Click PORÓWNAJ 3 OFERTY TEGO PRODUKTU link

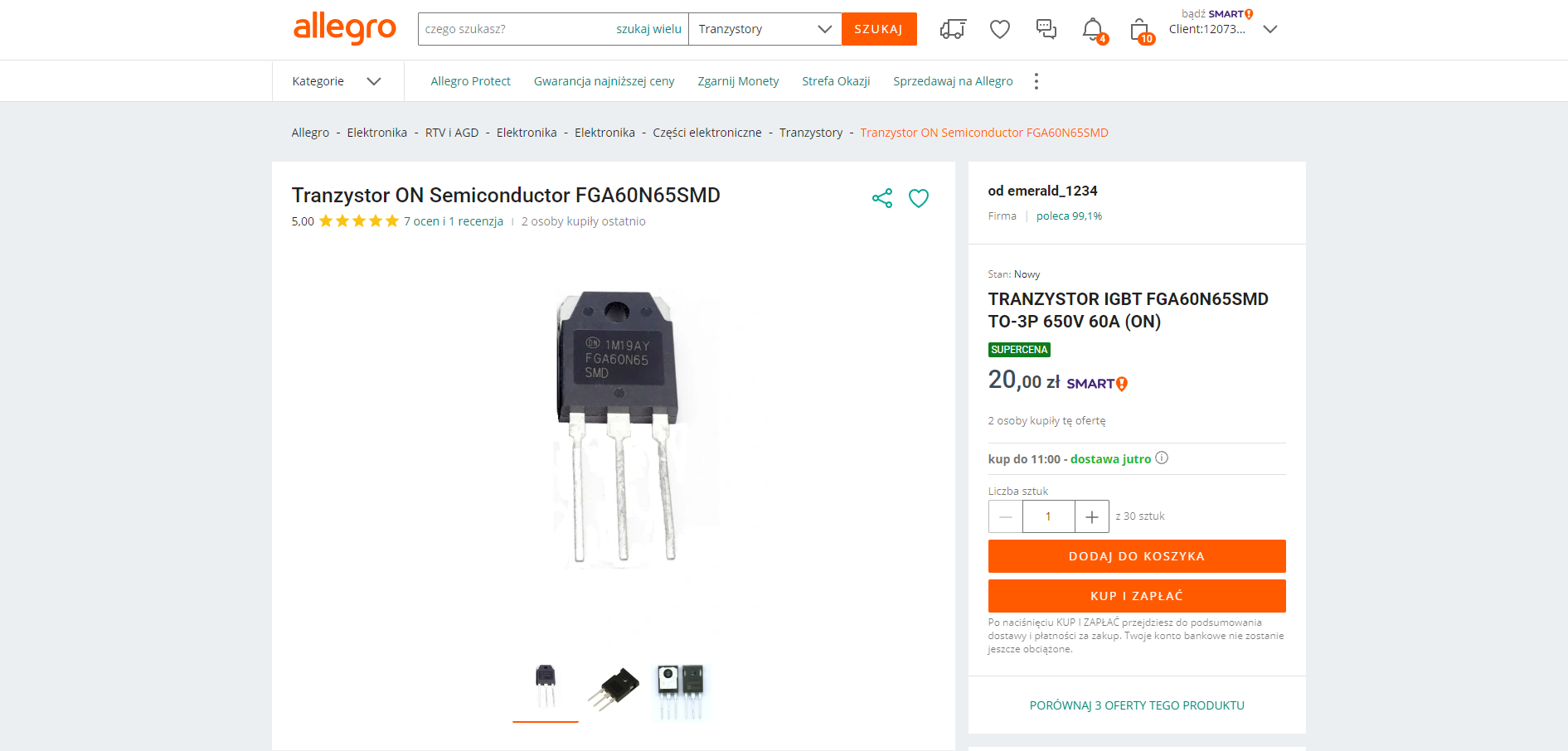(1137, 705)
